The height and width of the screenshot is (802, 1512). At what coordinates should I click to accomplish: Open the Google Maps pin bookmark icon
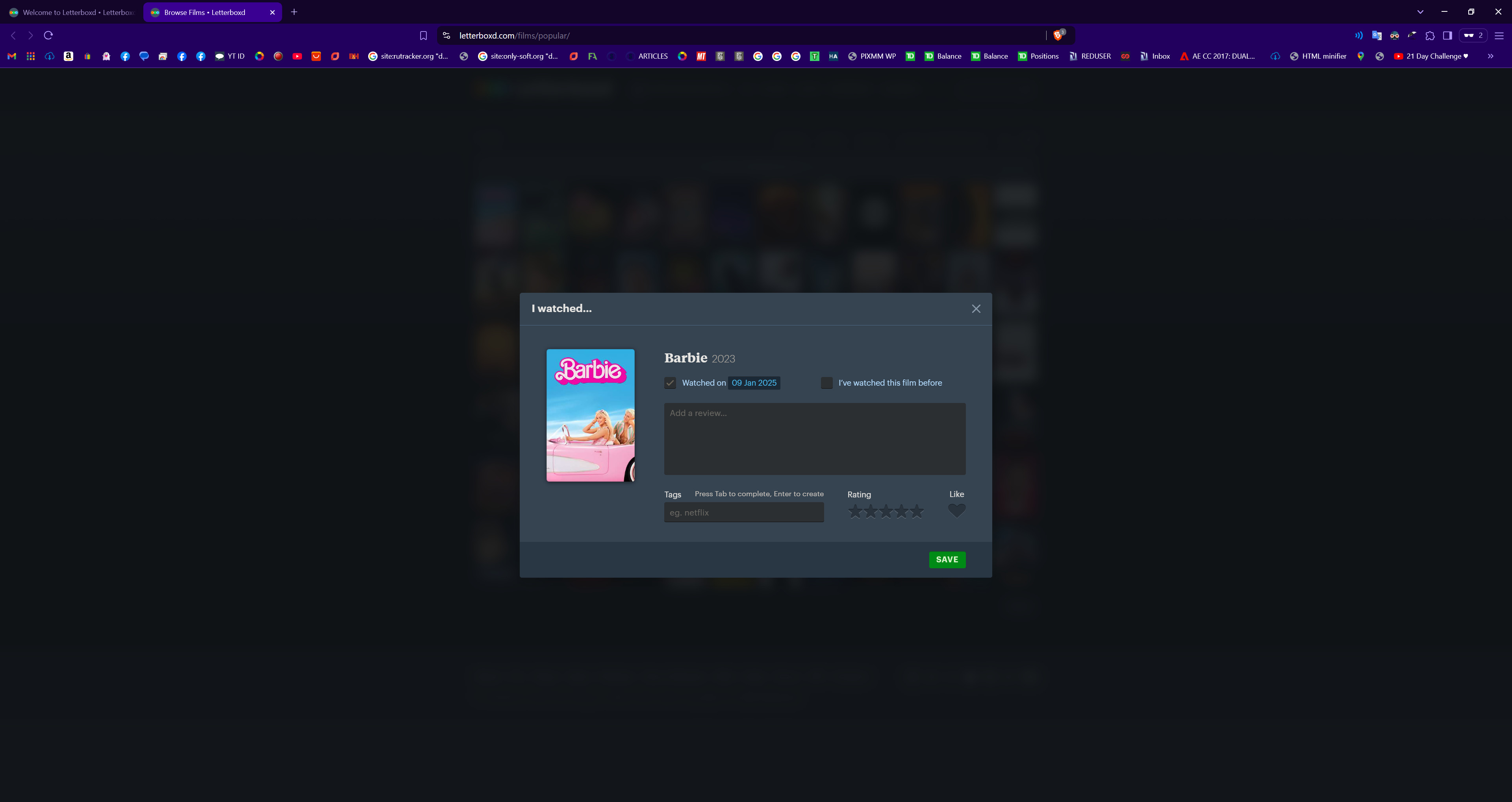click(x=1360, y=56)
